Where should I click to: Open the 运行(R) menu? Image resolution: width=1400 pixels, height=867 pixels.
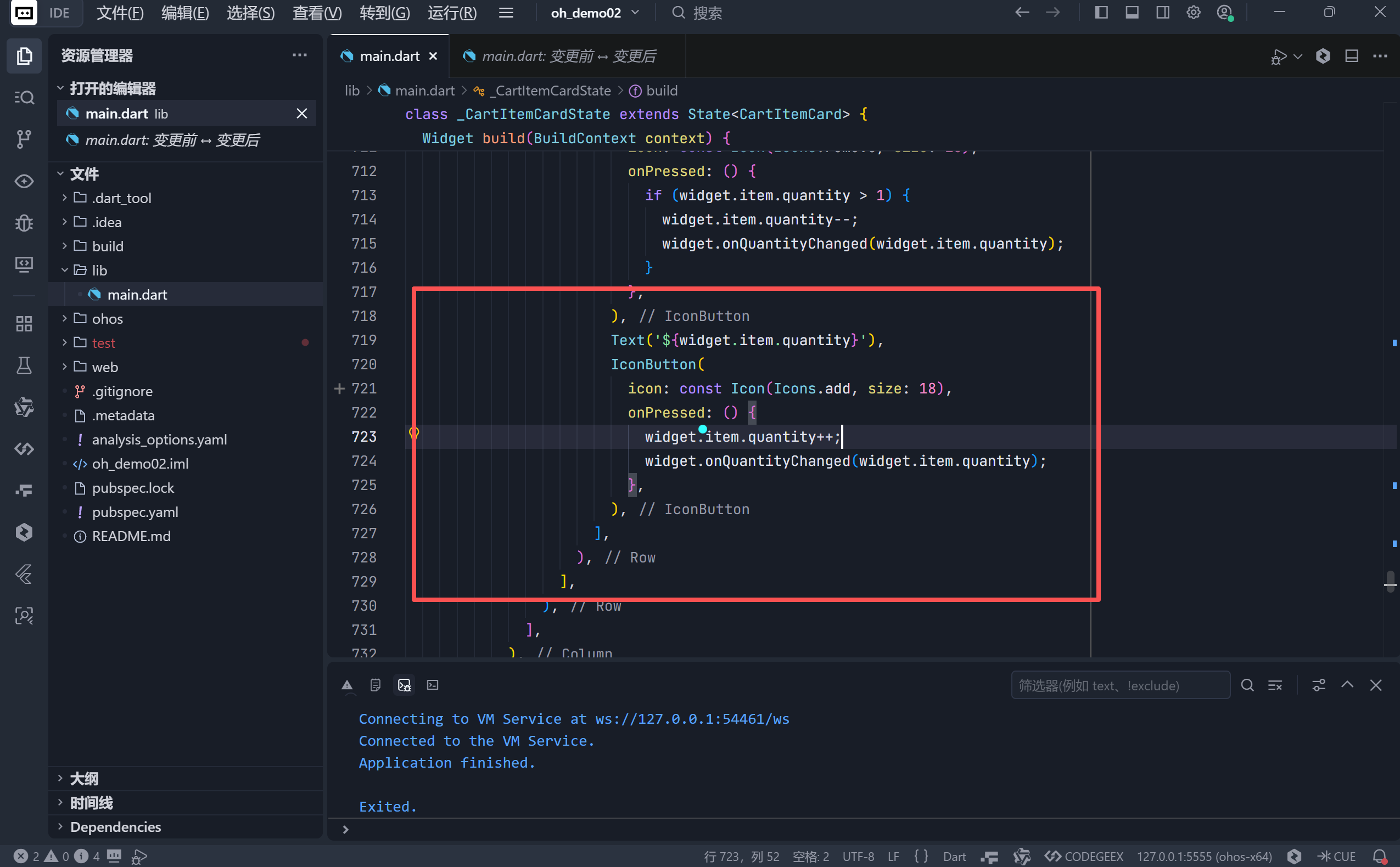coord(452,13)
